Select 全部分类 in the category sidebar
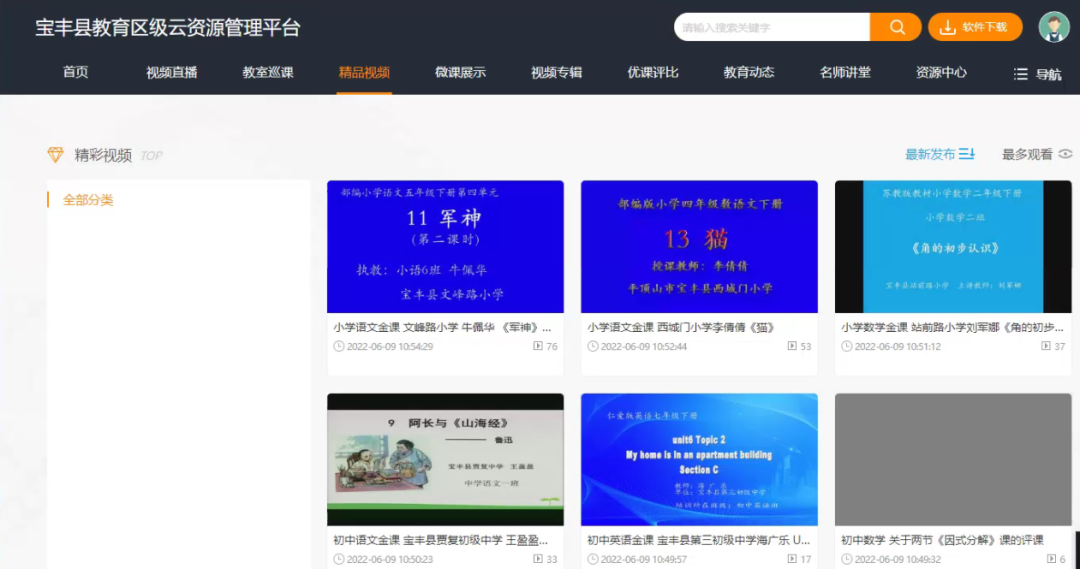 pos(88,200)
